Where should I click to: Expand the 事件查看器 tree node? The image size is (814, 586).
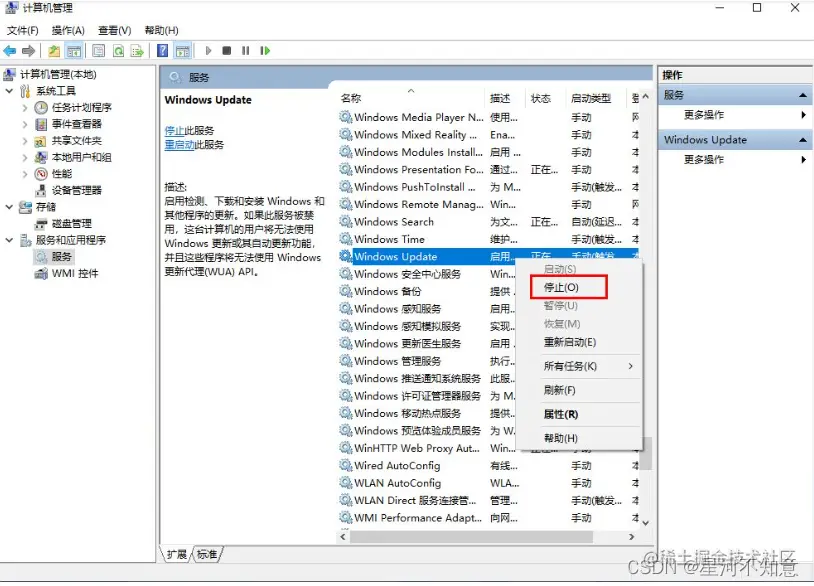24,125
